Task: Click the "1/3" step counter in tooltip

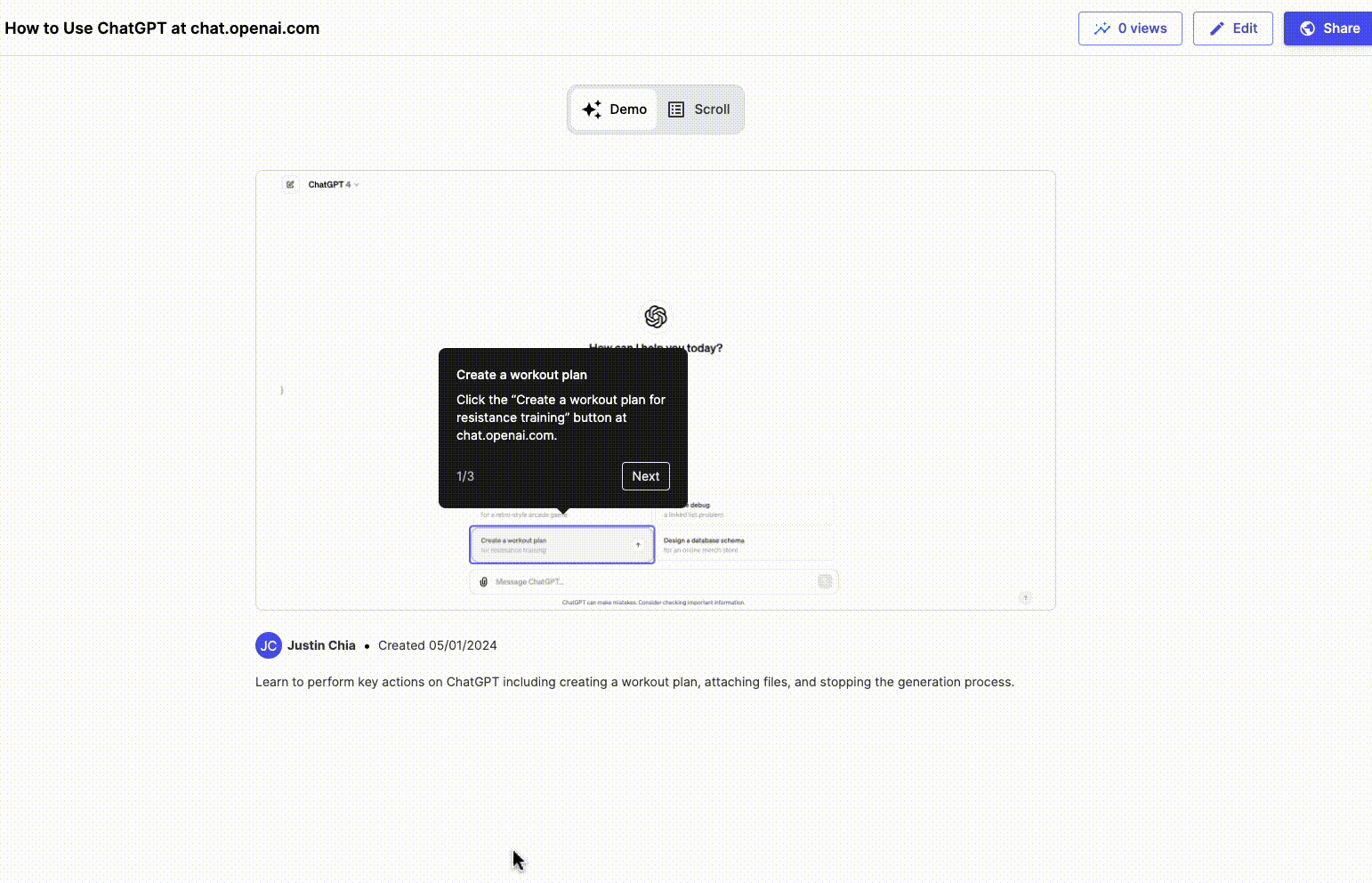Action: (x=465, y=476)
